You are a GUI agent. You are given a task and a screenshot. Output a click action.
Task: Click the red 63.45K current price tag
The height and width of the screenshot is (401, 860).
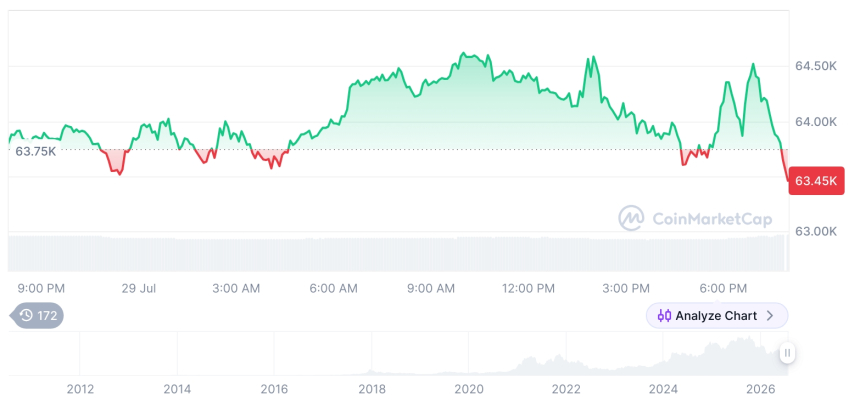816,181
